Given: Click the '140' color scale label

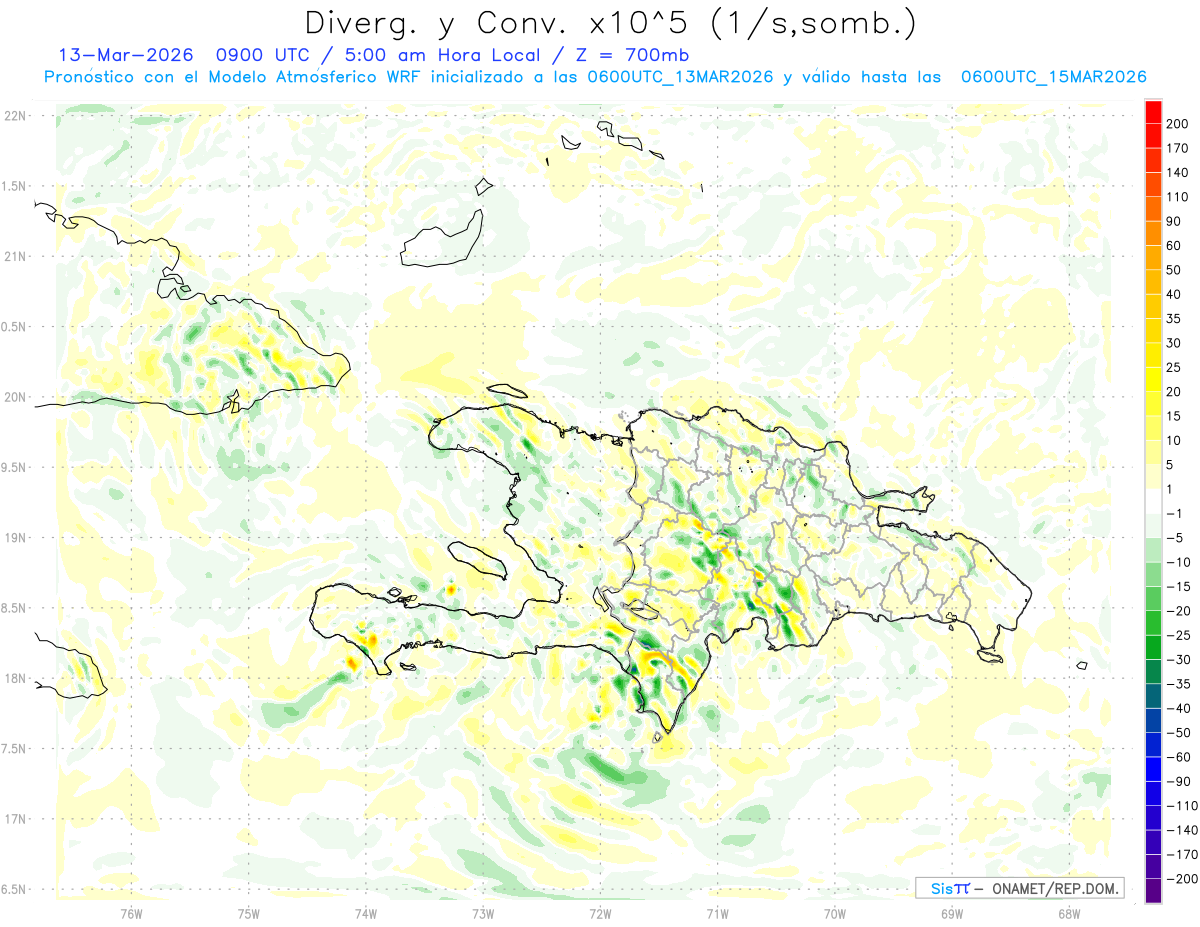Looking at the screenshot, I should tap(1178, 173).
